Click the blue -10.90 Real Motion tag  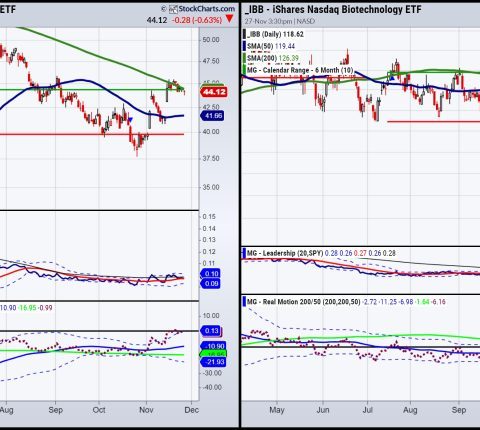[x=214, y=346]
